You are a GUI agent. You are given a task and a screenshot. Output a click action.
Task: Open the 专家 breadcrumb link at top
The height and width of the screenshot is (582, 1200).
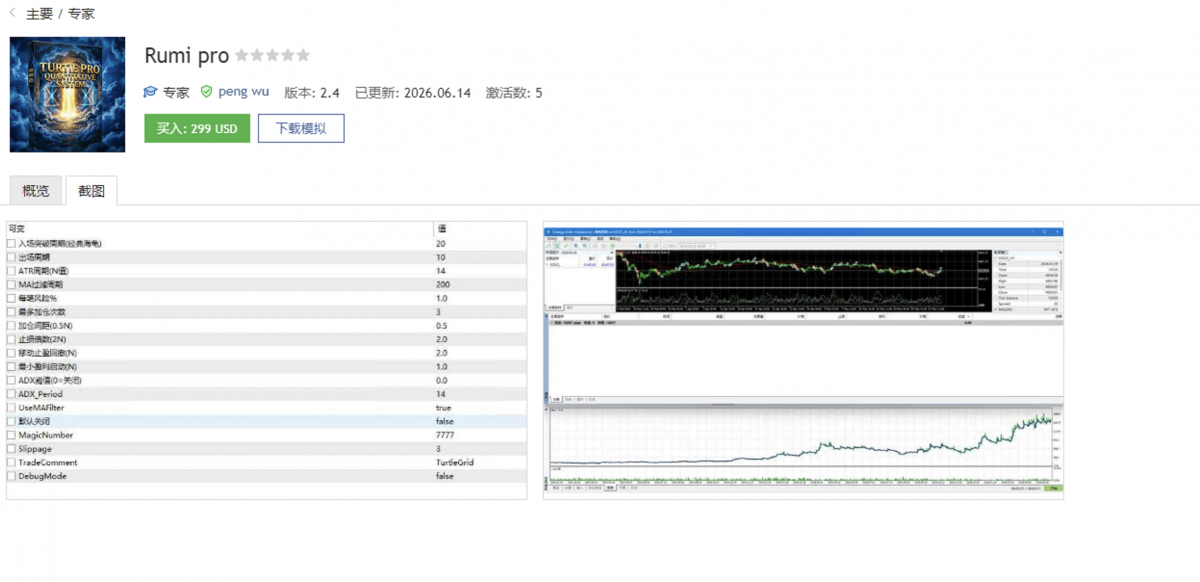click(x=82, y=14)
